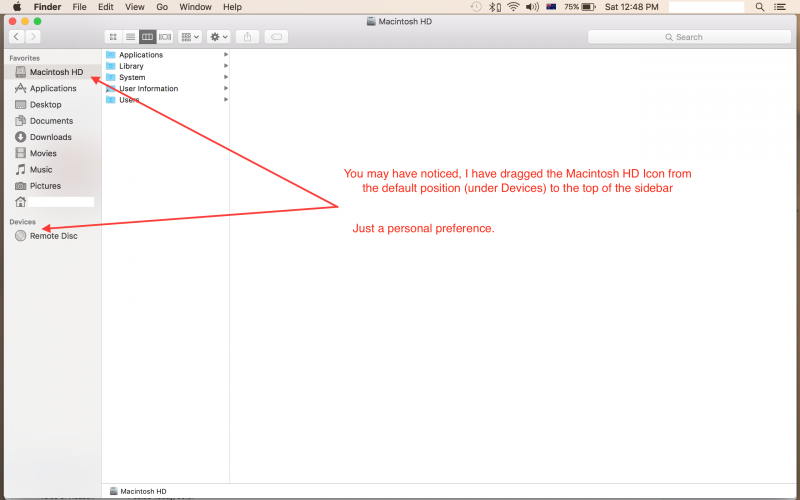The height and width of the screenshot is (500, 800).
Task: Click the Share toolbar icon
Action: click(248, 37)
